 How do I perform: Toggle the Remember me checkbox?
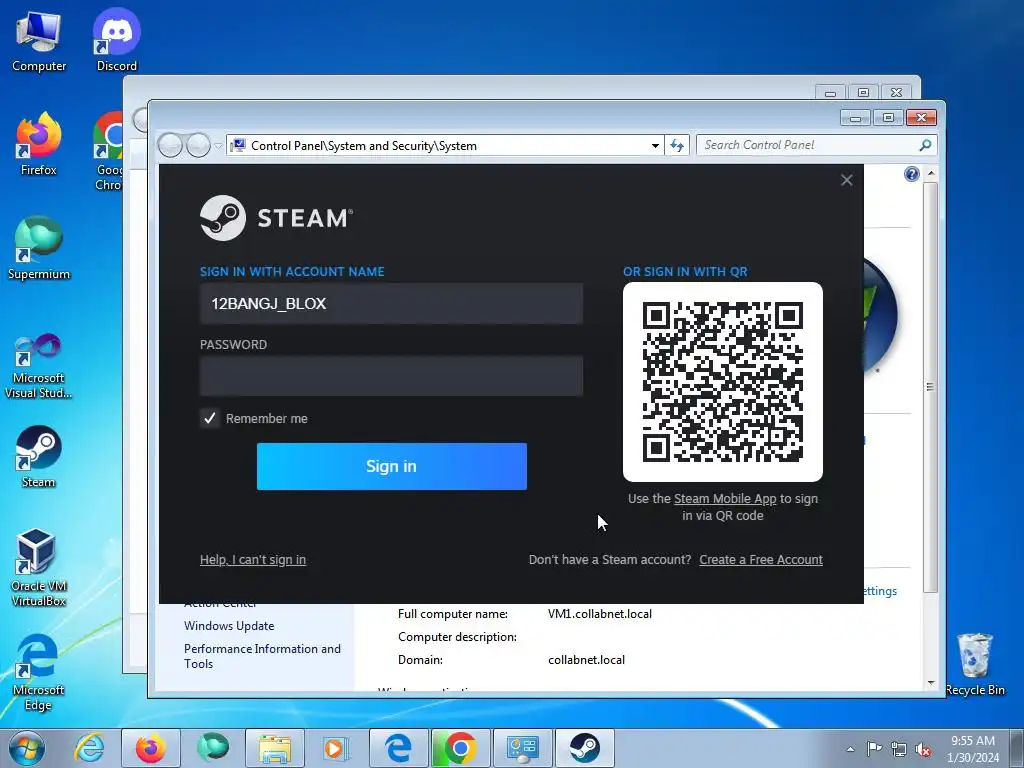(210, 419)
